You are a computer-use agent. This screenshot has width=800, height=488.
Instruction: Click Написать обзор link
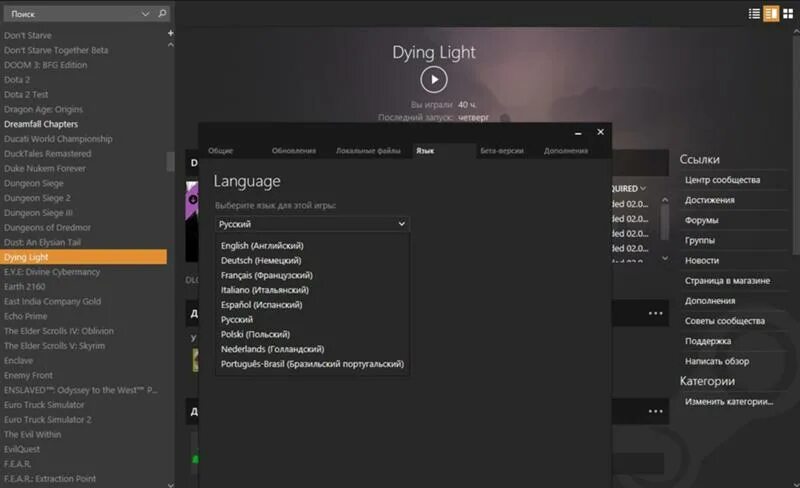717,361
